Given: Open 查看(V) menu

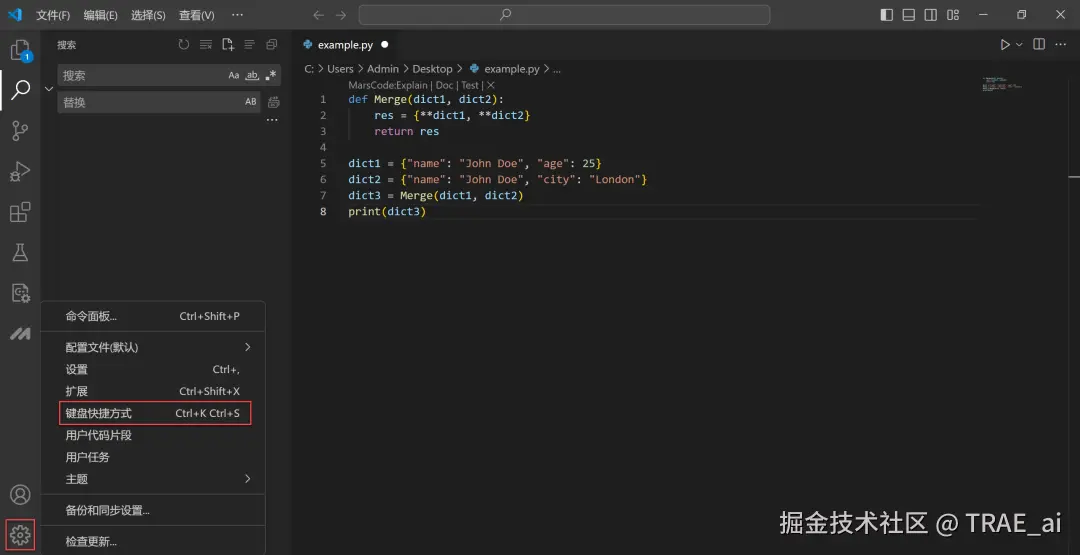Looking at the screenshot, I should (196, 15).
